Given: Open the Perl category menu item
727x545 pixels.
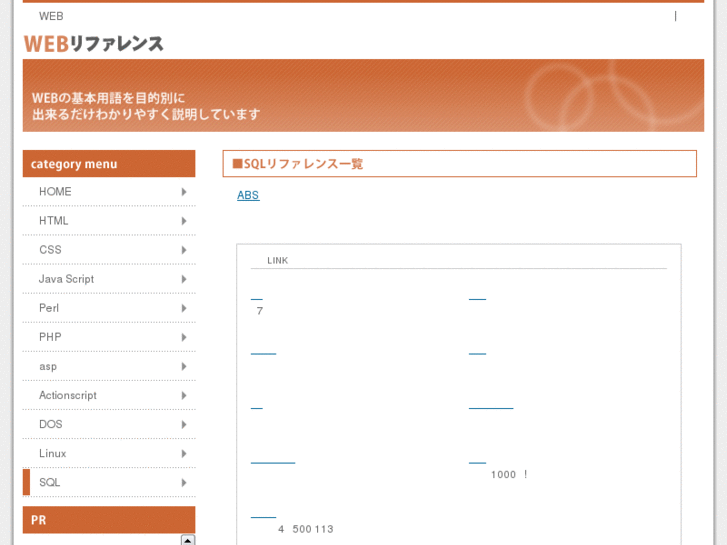Looking at the screenshot, I should coord(109,308).
